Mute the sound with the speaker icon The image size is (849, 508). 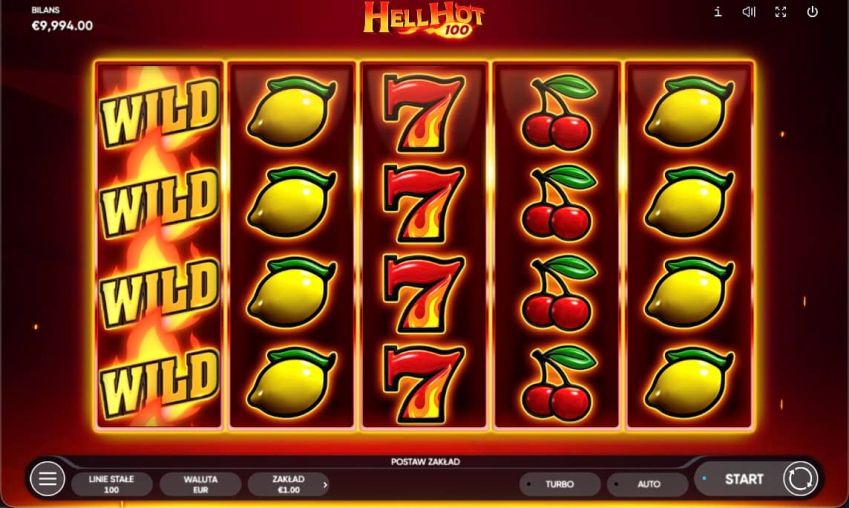[749, 12]
